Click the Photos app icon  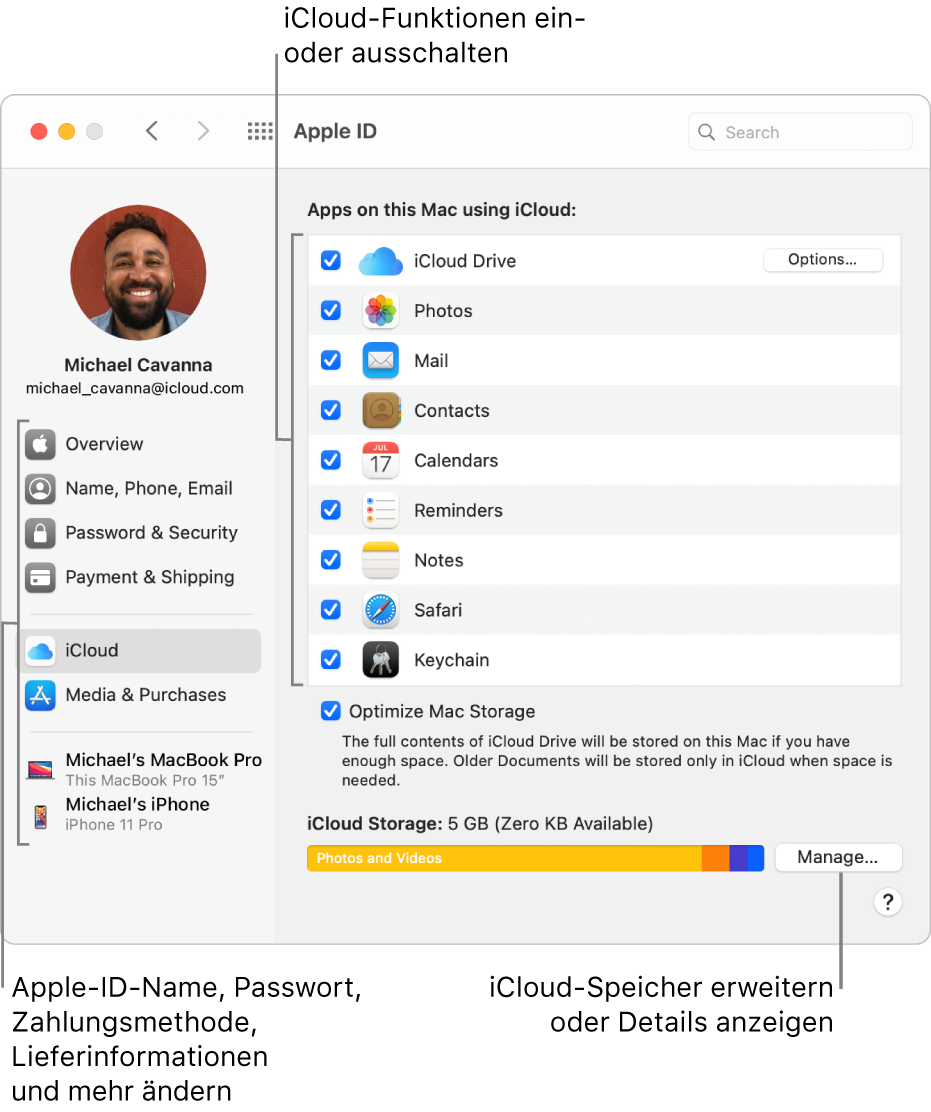[381, 311]
